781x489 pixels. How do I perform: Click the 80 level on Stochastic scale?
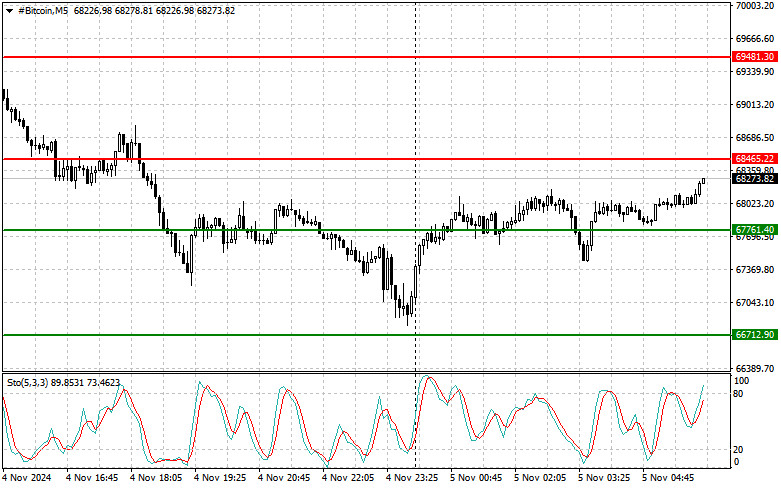pos(740,394)
